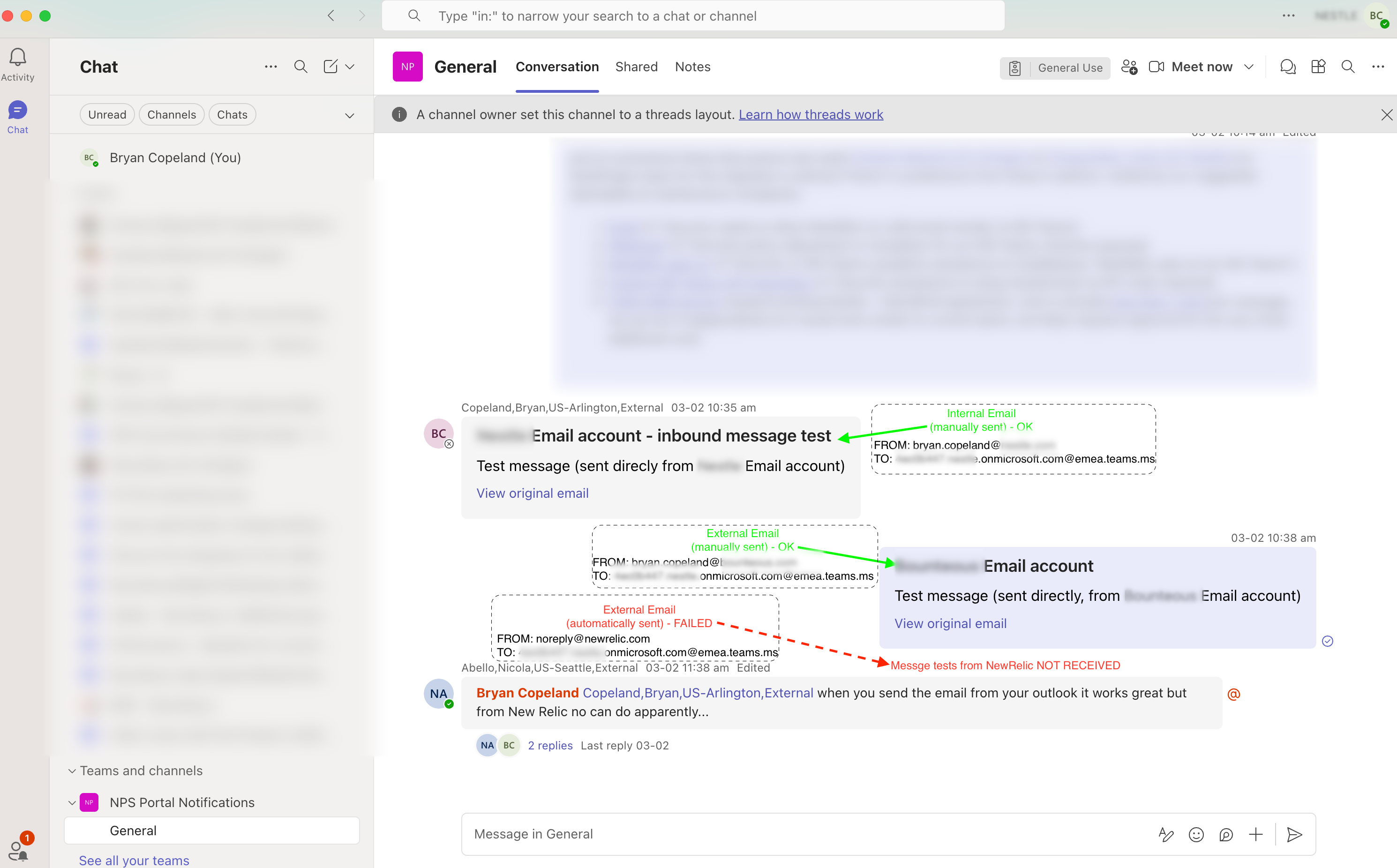Collapse NPS Portal Notifications team

coord(72,802)
